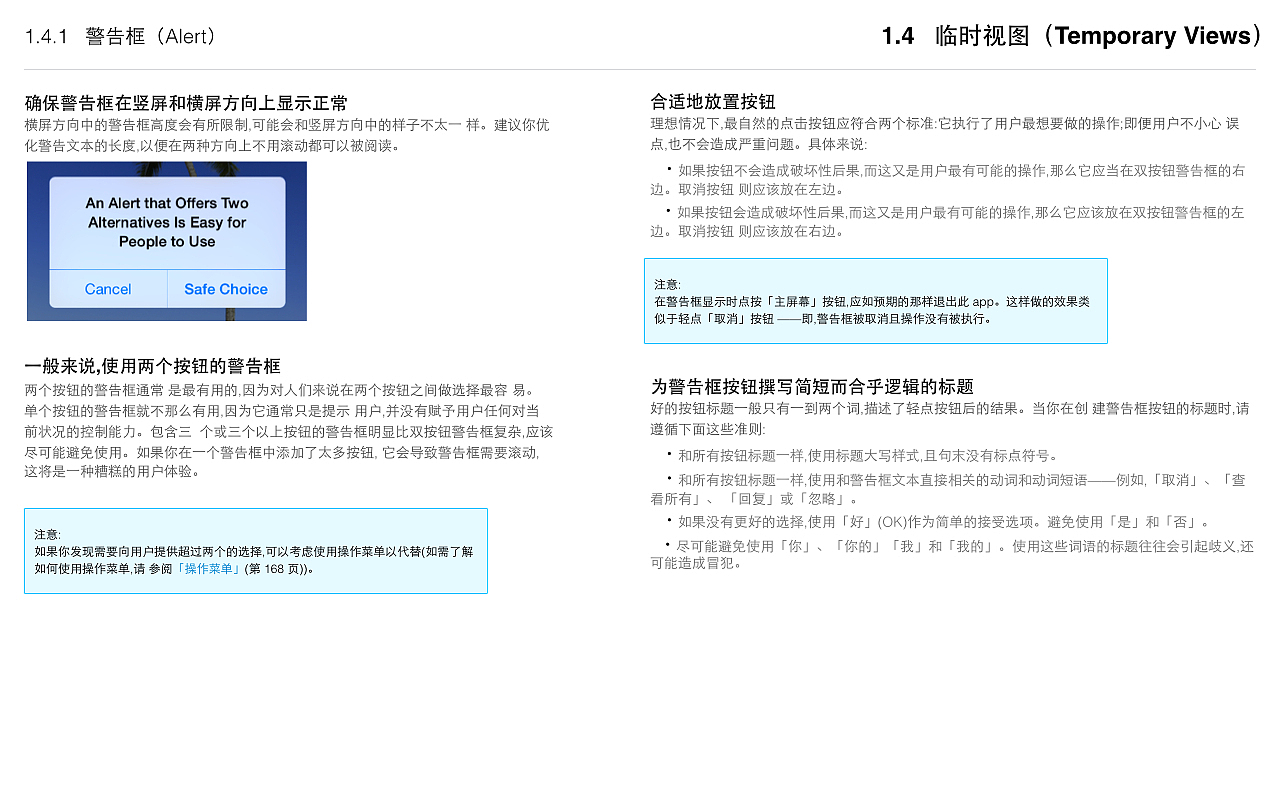This screenshot has width=1280, height=800.
Task: Click the 注意 label in the left note box
Action: click(48, 535)
